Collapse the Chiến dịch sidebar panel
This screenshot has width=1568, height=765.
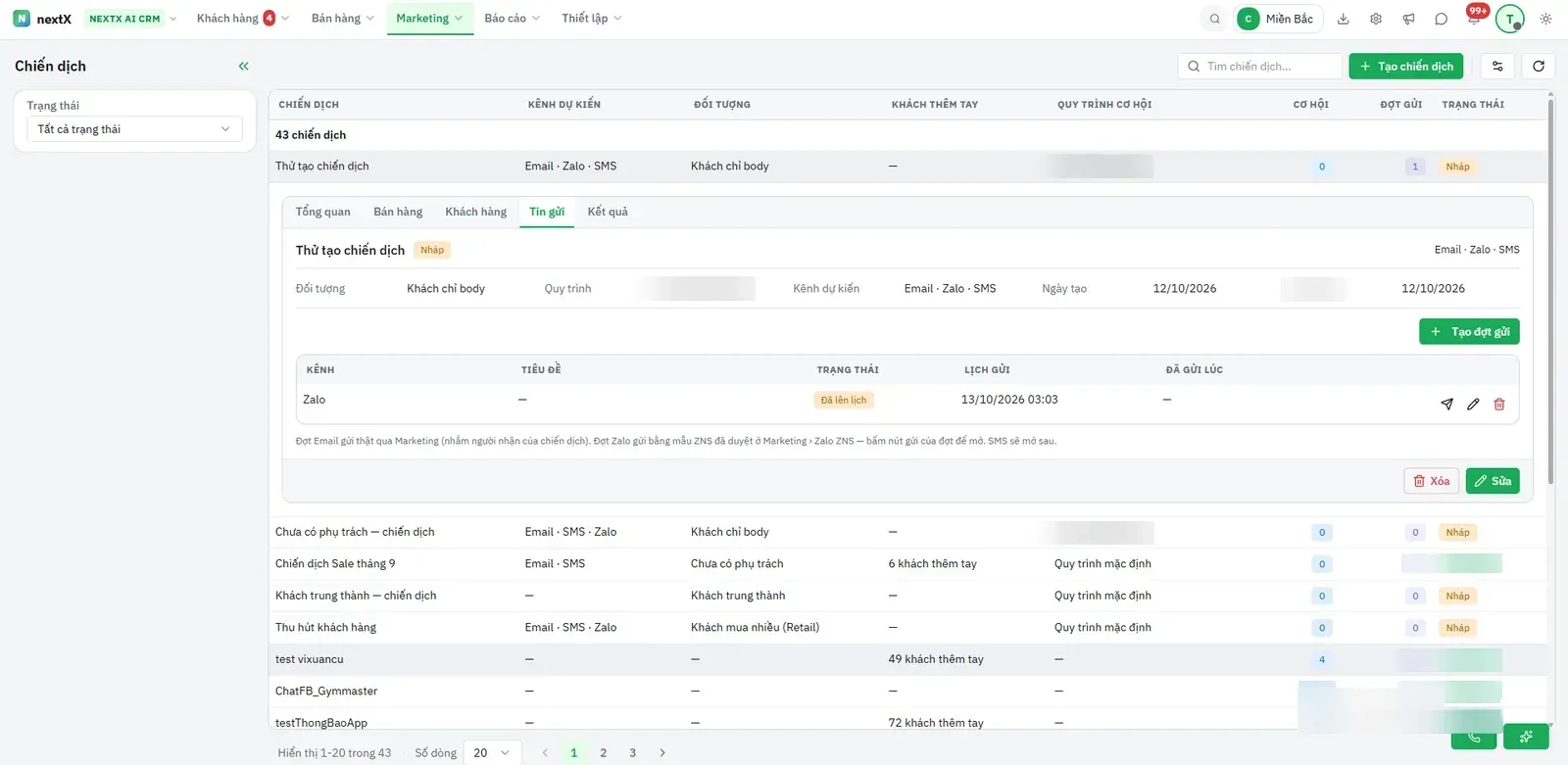point(244,66)
